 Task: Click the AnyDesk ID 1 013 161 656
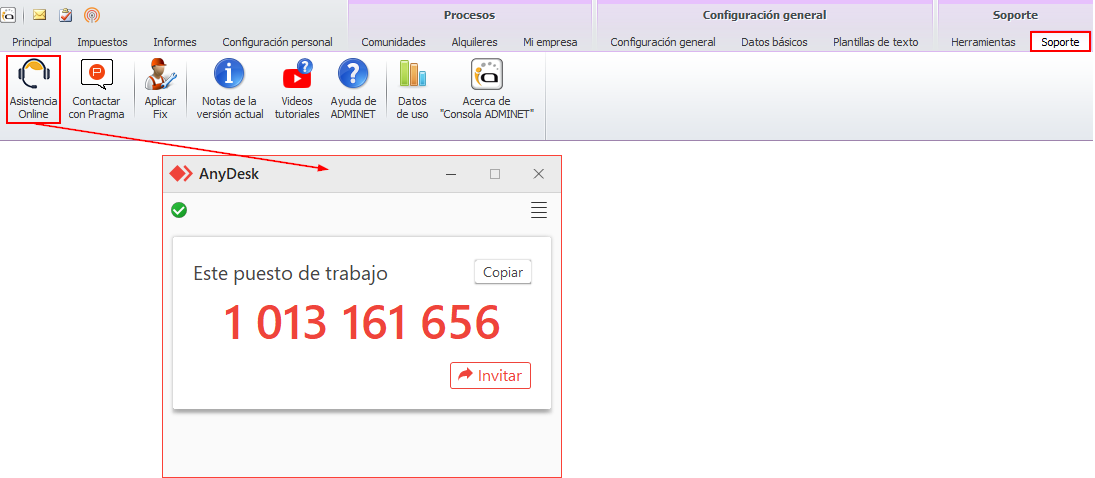(362, 323)
